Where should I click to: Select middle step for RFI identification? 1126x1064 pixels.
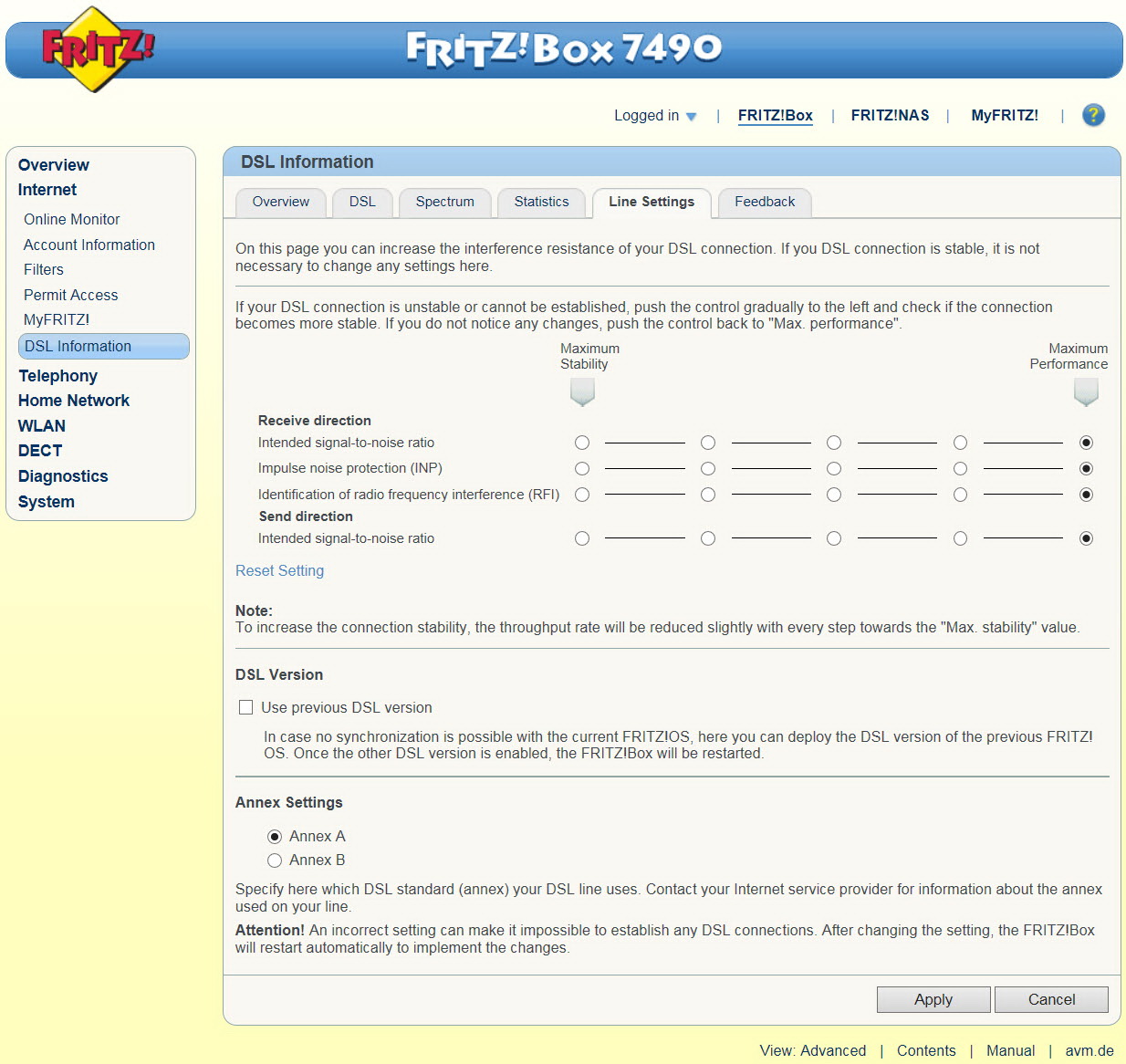[x=834, y=495]
